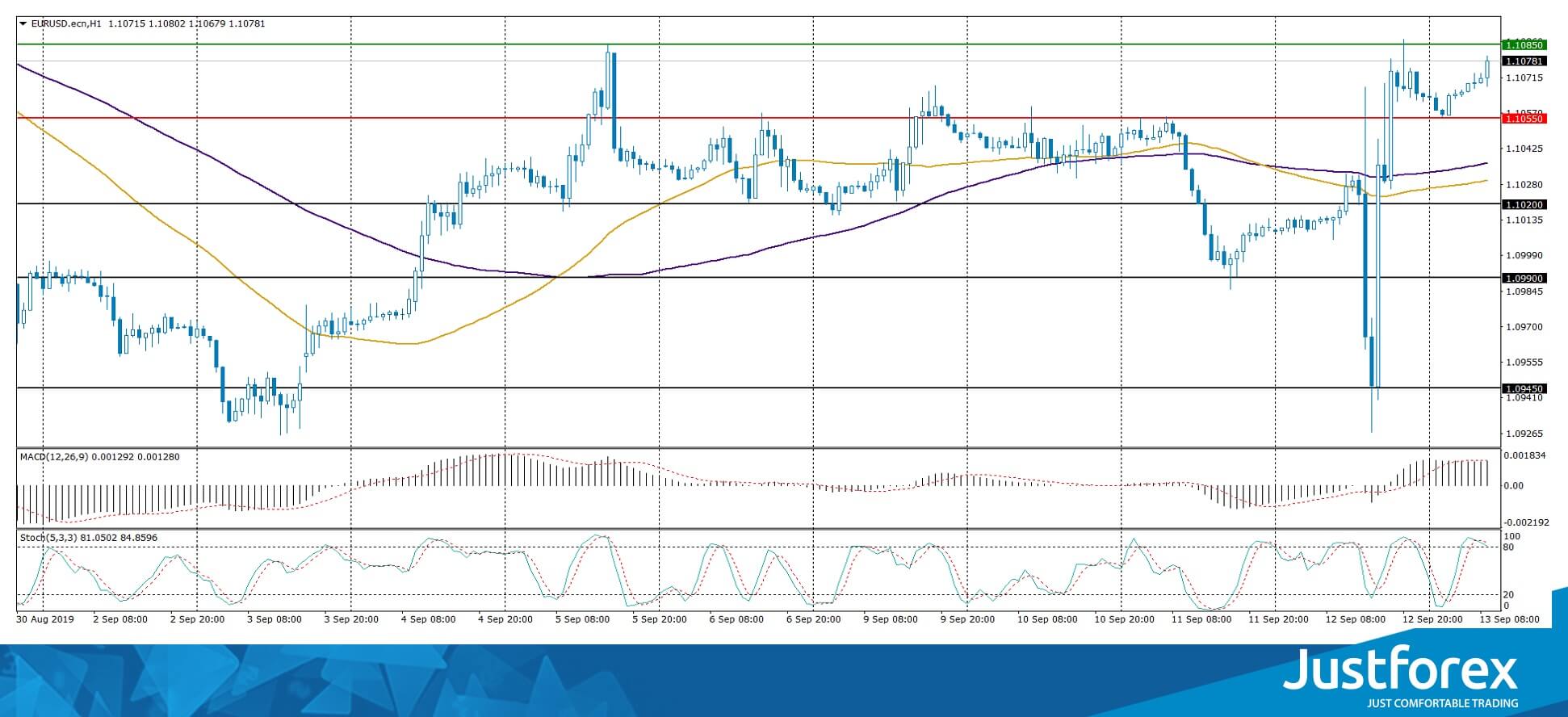Click the 1.10425 value on the price scale
The height and width of the screenshot is (717, 1568).
coord(1524,149)
